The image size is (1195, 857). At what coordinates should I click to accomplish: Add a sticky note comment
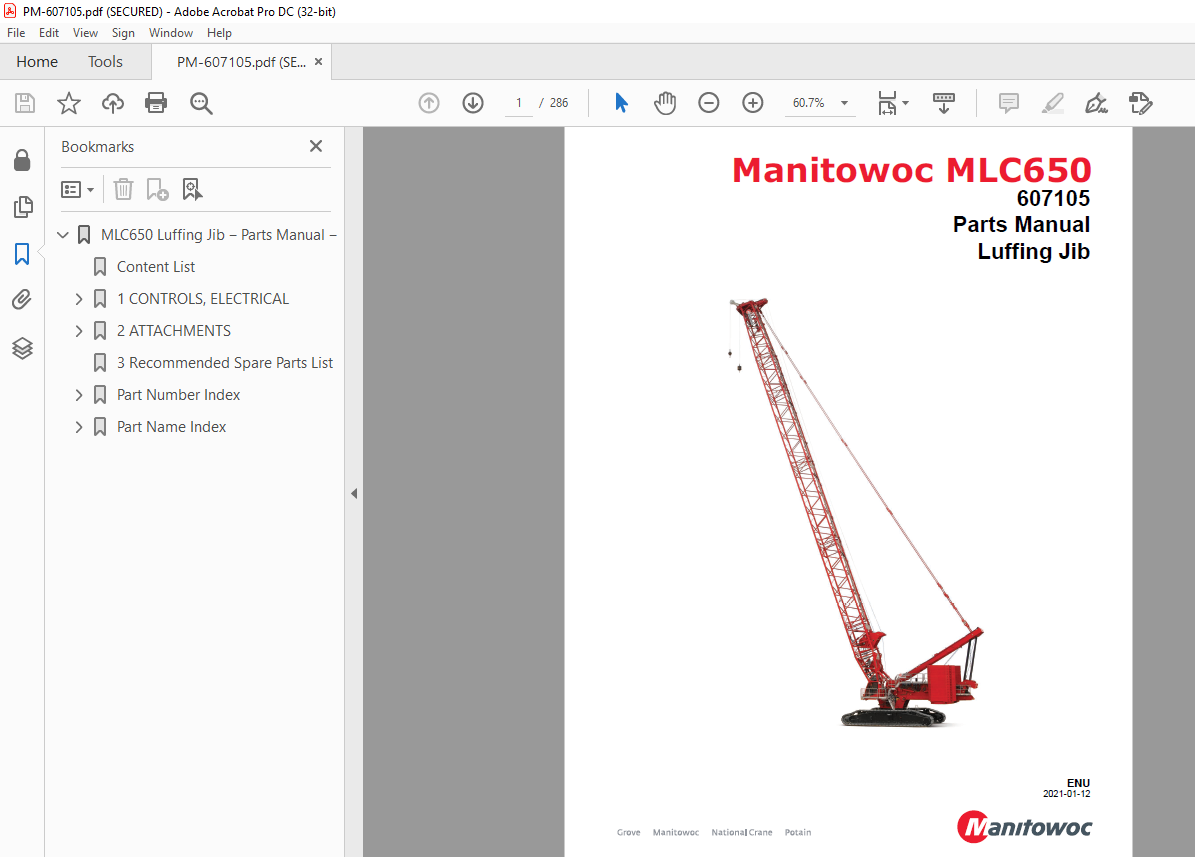tap(1008, 103)
